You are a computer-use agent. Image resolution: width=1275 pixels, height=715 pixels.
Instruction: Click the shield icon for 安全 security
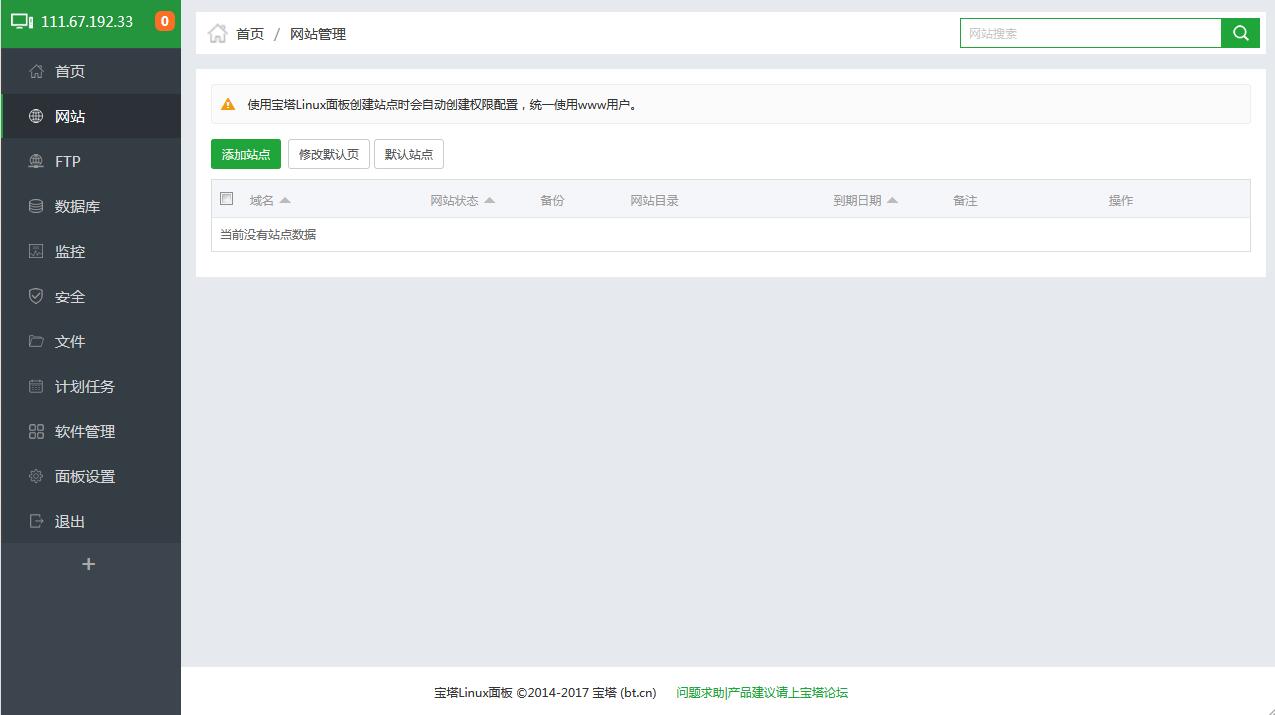click(x=34, y=296)
